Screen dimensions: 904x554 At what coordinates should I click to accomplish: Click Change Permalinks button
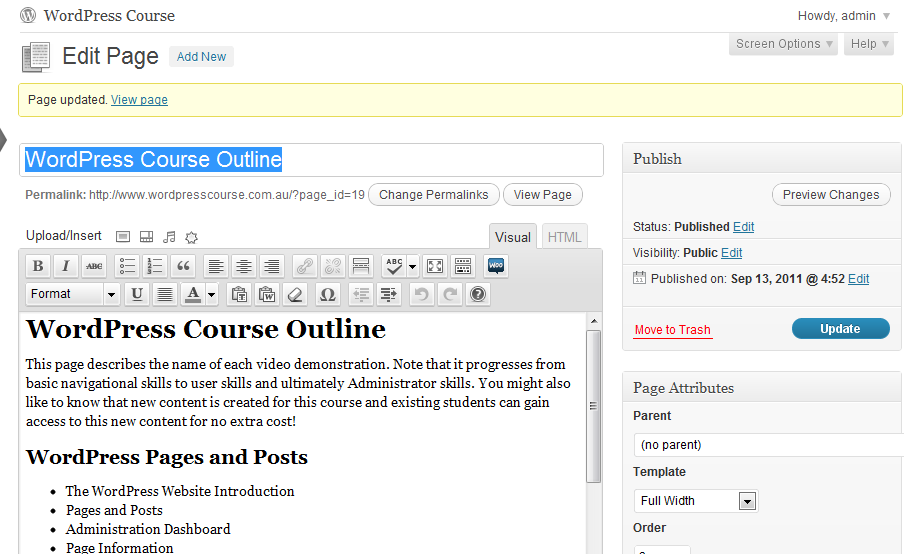click(x=433, y=195)
